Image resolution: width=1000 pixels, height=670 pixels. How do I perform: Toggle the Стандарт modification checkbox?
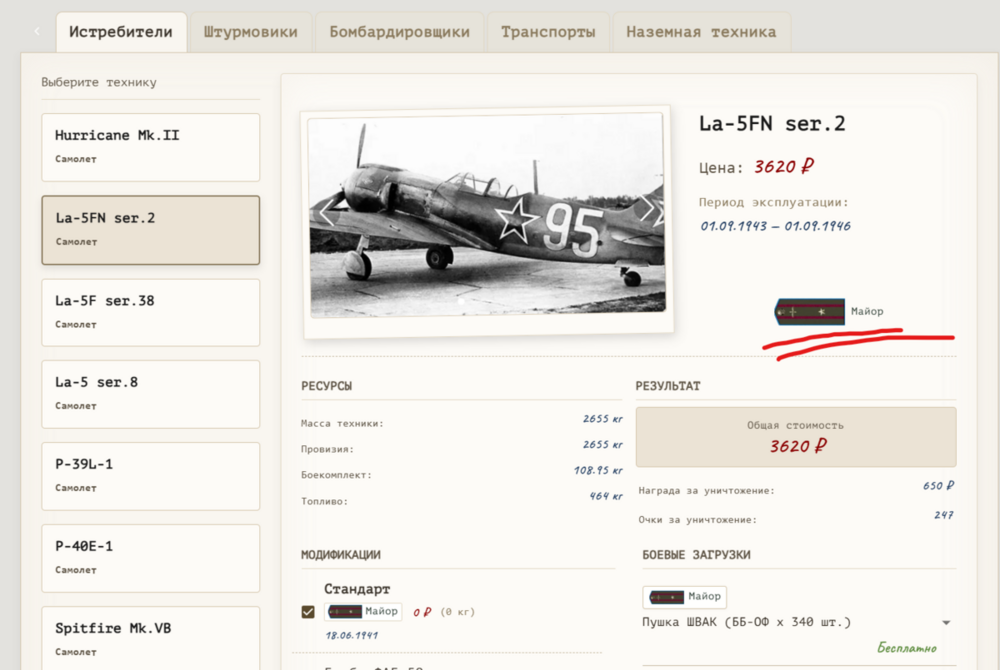308,612
